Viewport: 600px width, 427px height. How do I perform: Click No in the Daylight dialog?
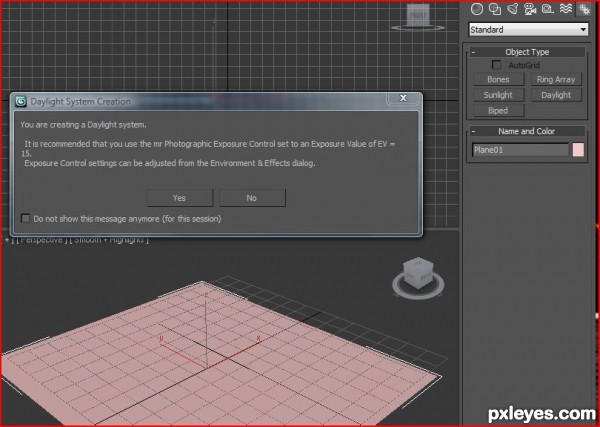(252, 198)
